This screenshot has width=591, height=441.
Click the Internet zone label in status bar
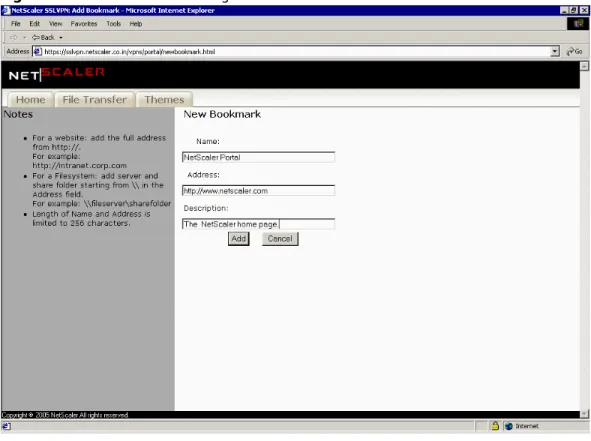coord(527,426)
